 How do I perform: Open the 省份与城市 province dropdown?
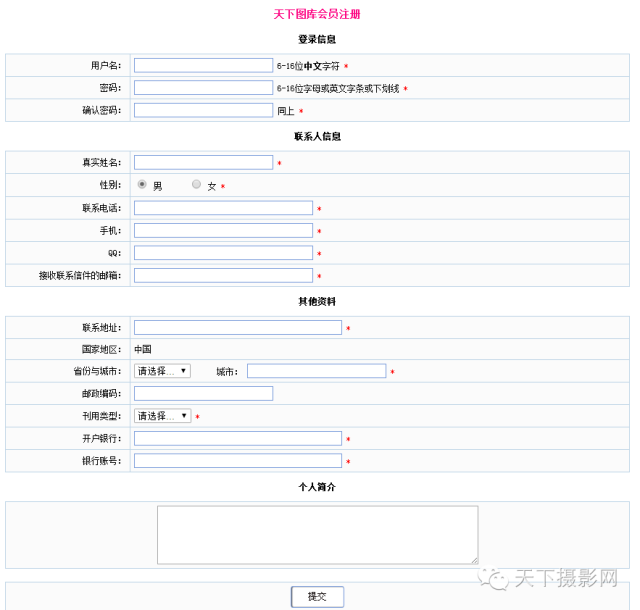(162, 371)
